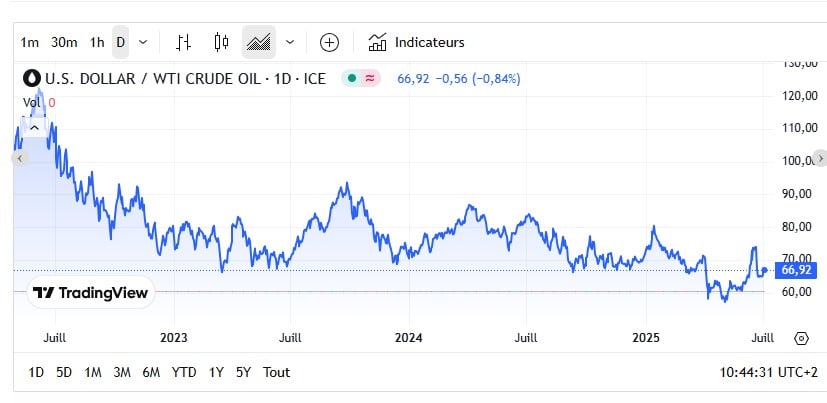This screenshot has height=403, width=827.
Task: Collapse the legend with the caret button
Action: pyautogui.click(x=34, y=128)
